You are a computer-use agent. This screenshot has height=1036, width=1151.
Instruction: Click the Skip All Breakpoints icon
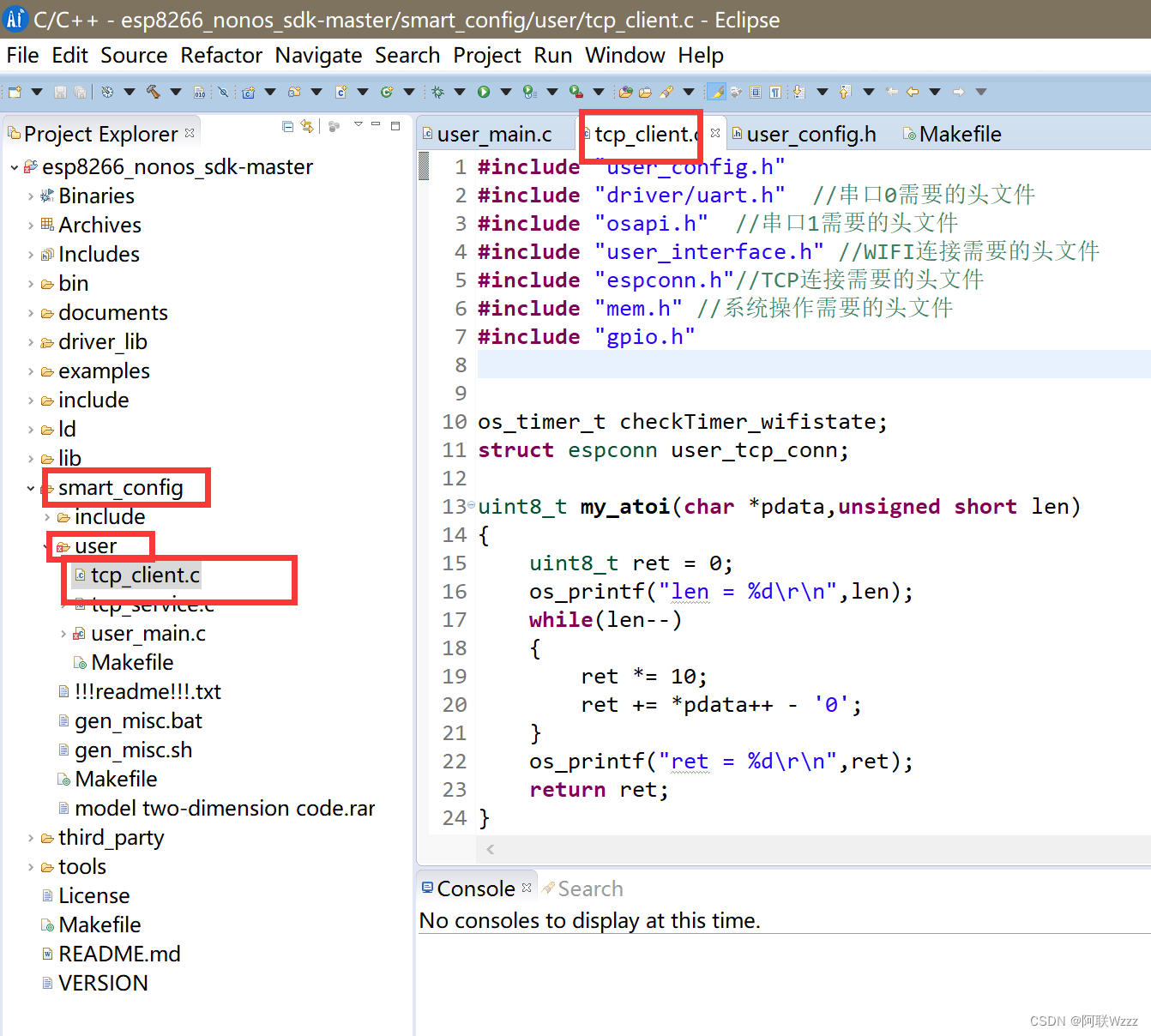(223, 92)
